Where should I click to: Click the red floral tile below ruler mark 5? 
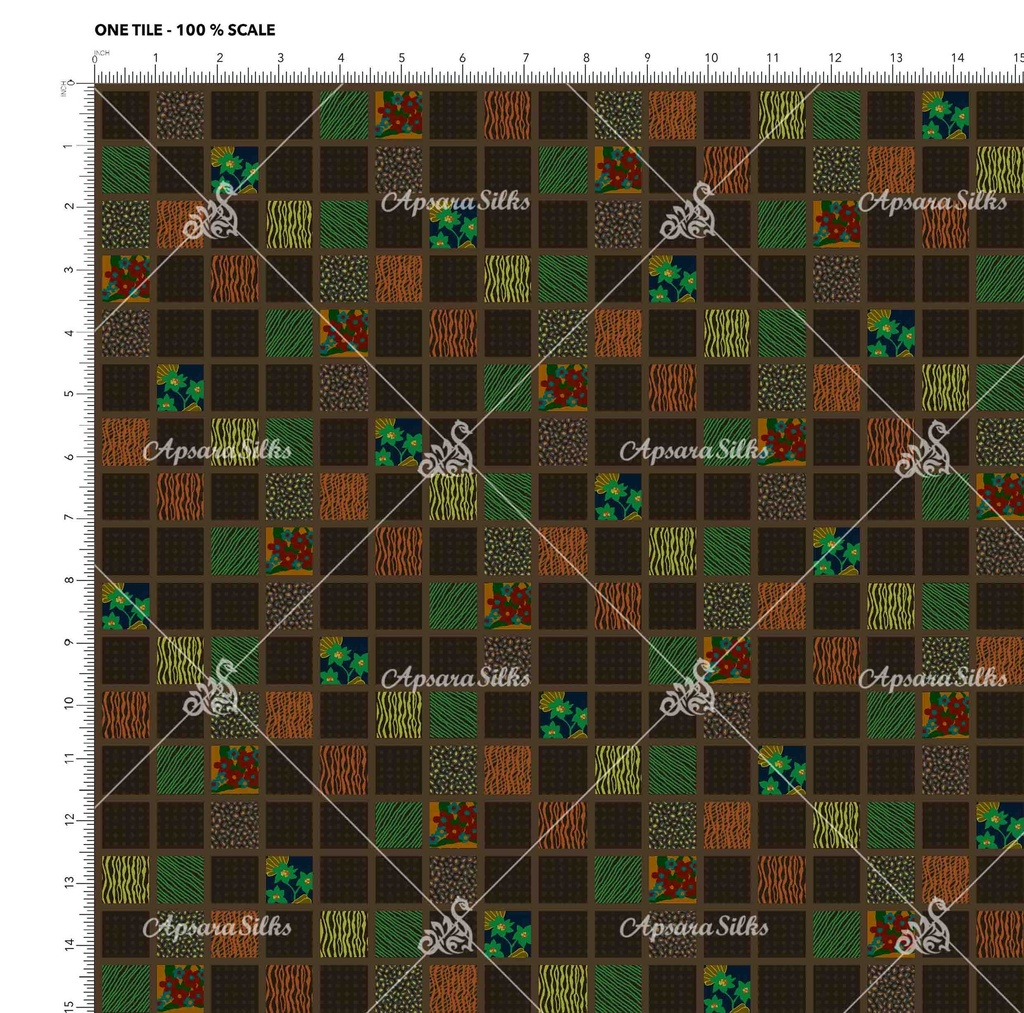(x=398, y=114)
